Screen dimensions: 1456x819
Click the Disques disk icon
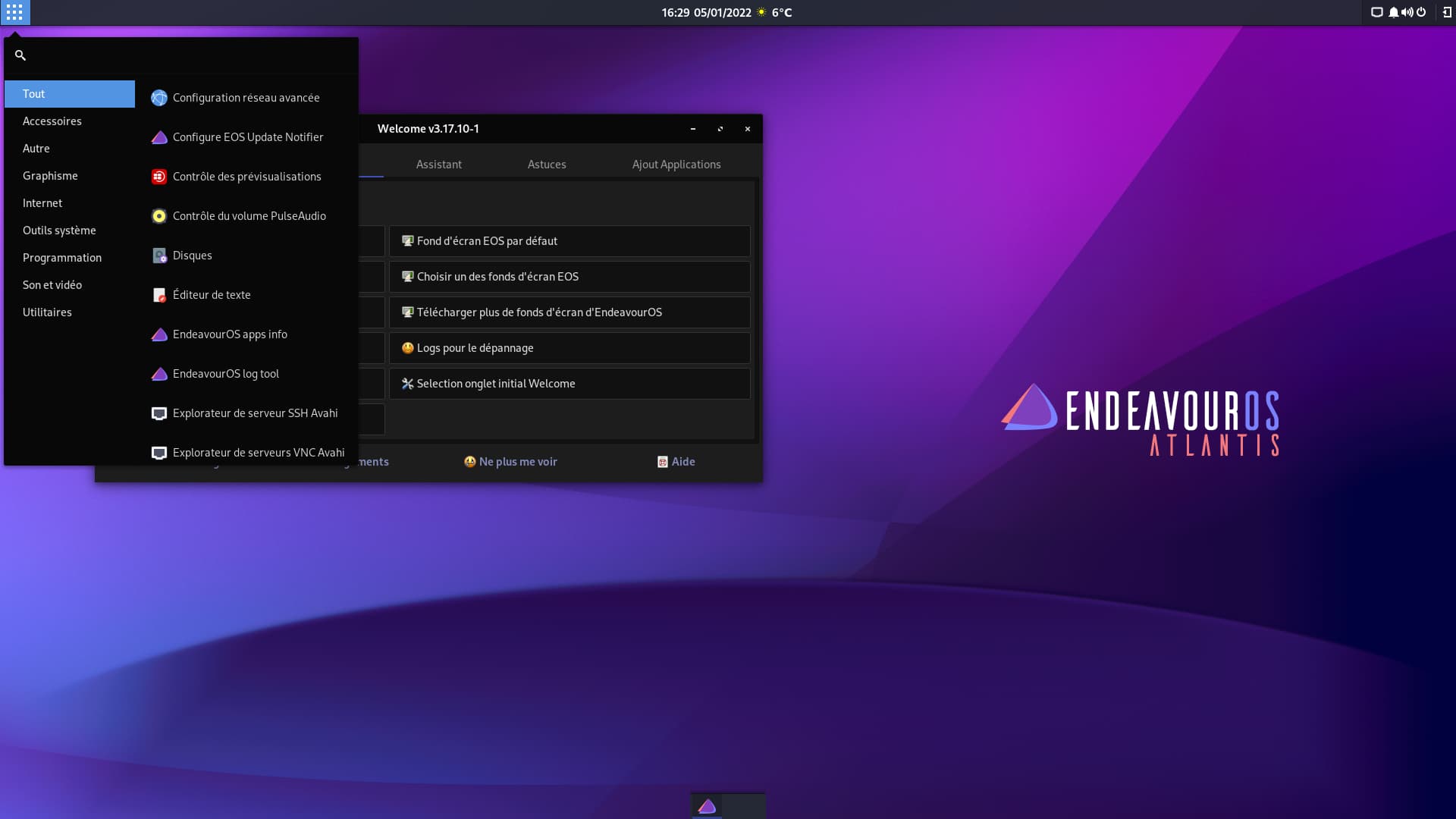[159, 256]
